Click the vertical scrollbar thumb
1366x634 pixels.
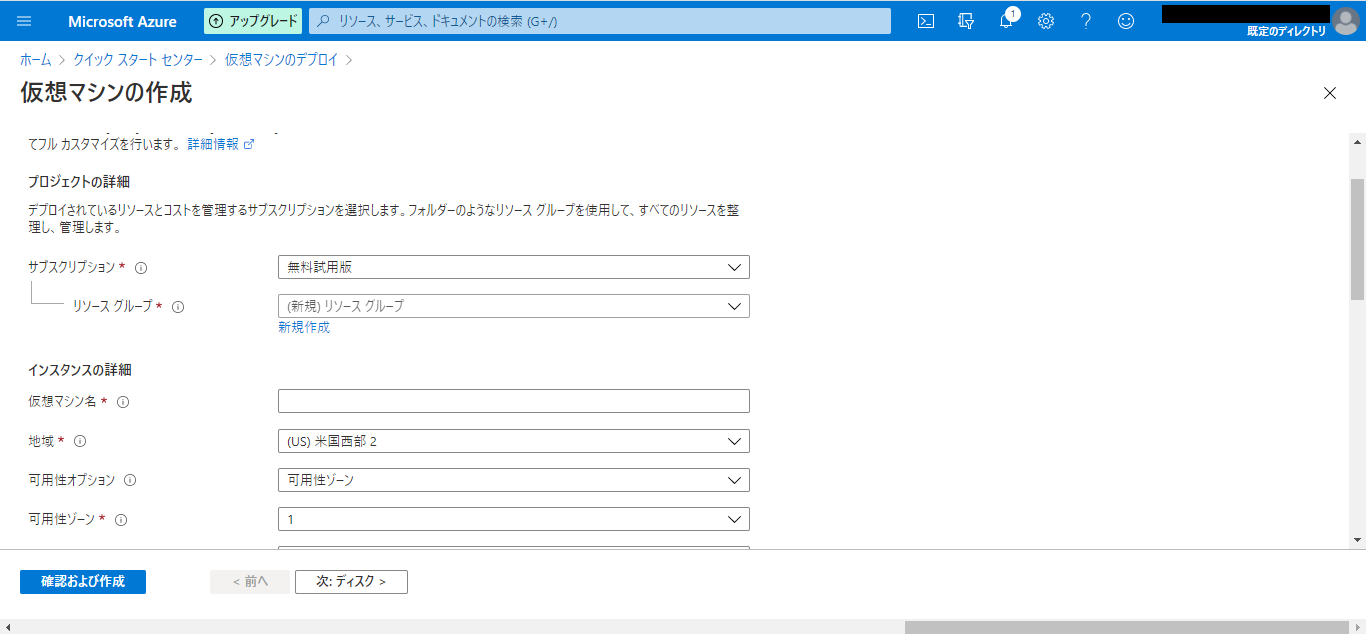(x=1357, y=240)
